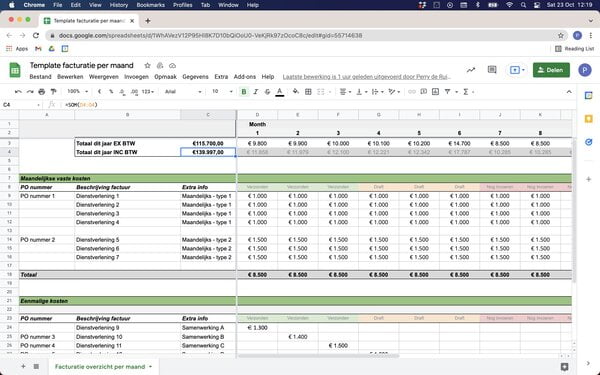This screenshot has height=375, width=600.
Task: Expand the side panel arrow at bottom right
Action: (x=589, y=364)
